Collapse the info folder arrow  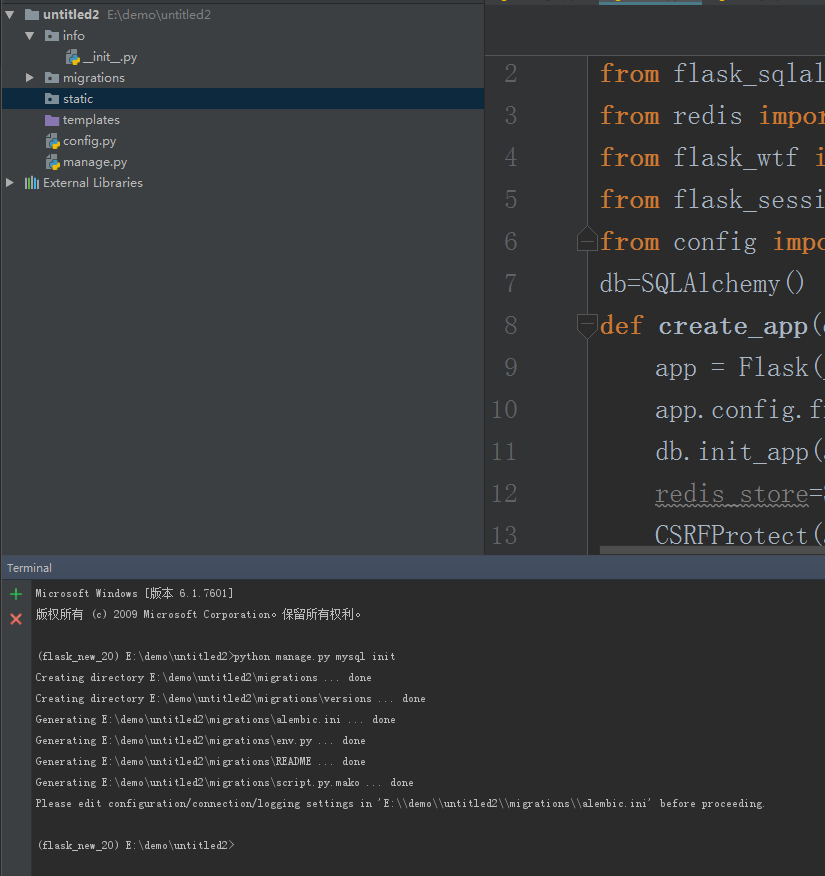pyautogui.click(x=30, y=36)
